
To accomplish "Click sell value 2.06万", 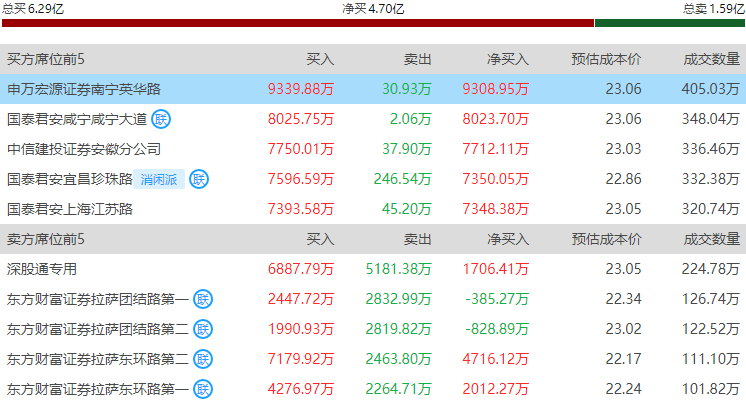I will (x=410, y=119).
